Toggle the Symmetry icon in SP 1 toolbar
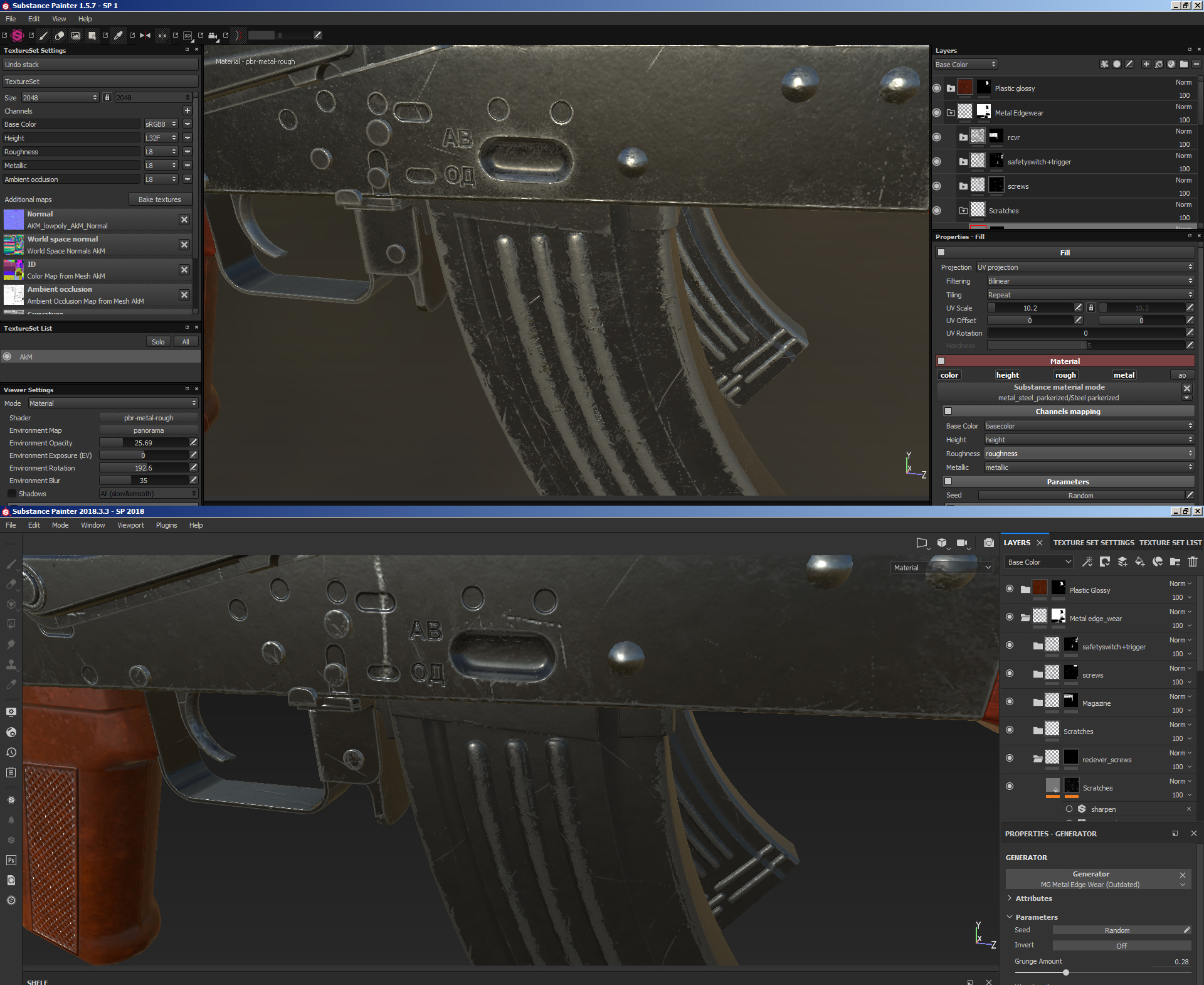The height and width of the screenshot is (985, 1204). pos(145,36)
